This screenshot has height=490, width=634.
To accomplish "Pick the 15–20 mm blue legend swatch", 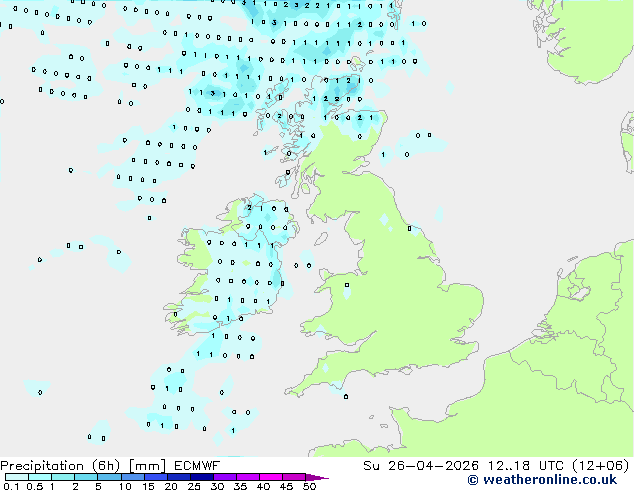I will click(155, 477).
